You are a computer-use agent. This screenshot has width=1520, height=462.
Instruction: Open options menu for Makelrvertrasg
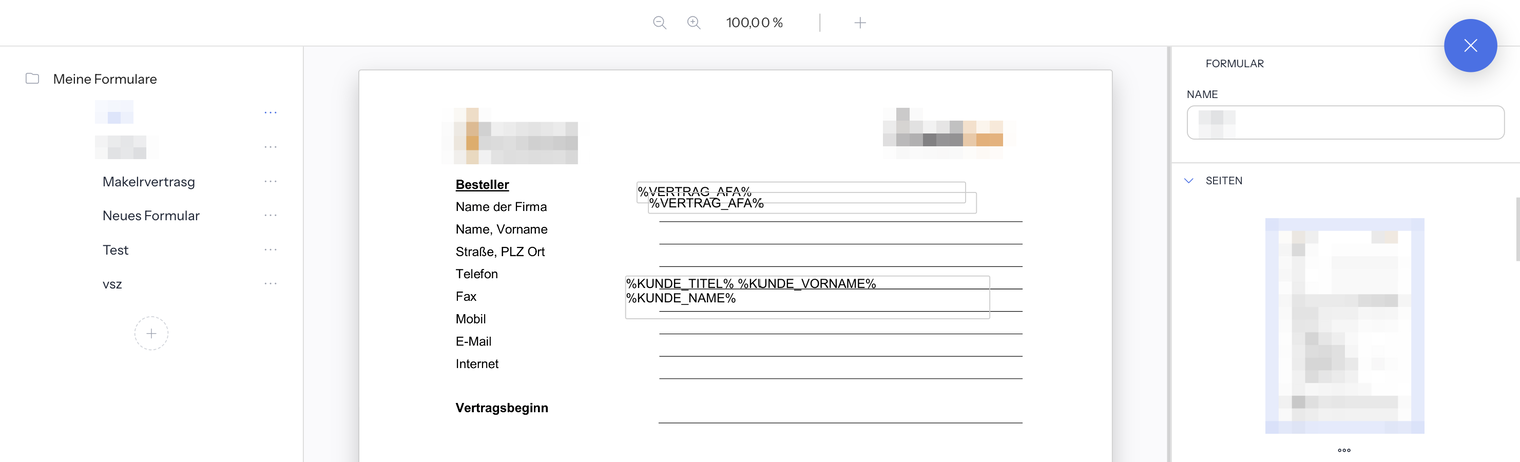(x=270, y=182)
